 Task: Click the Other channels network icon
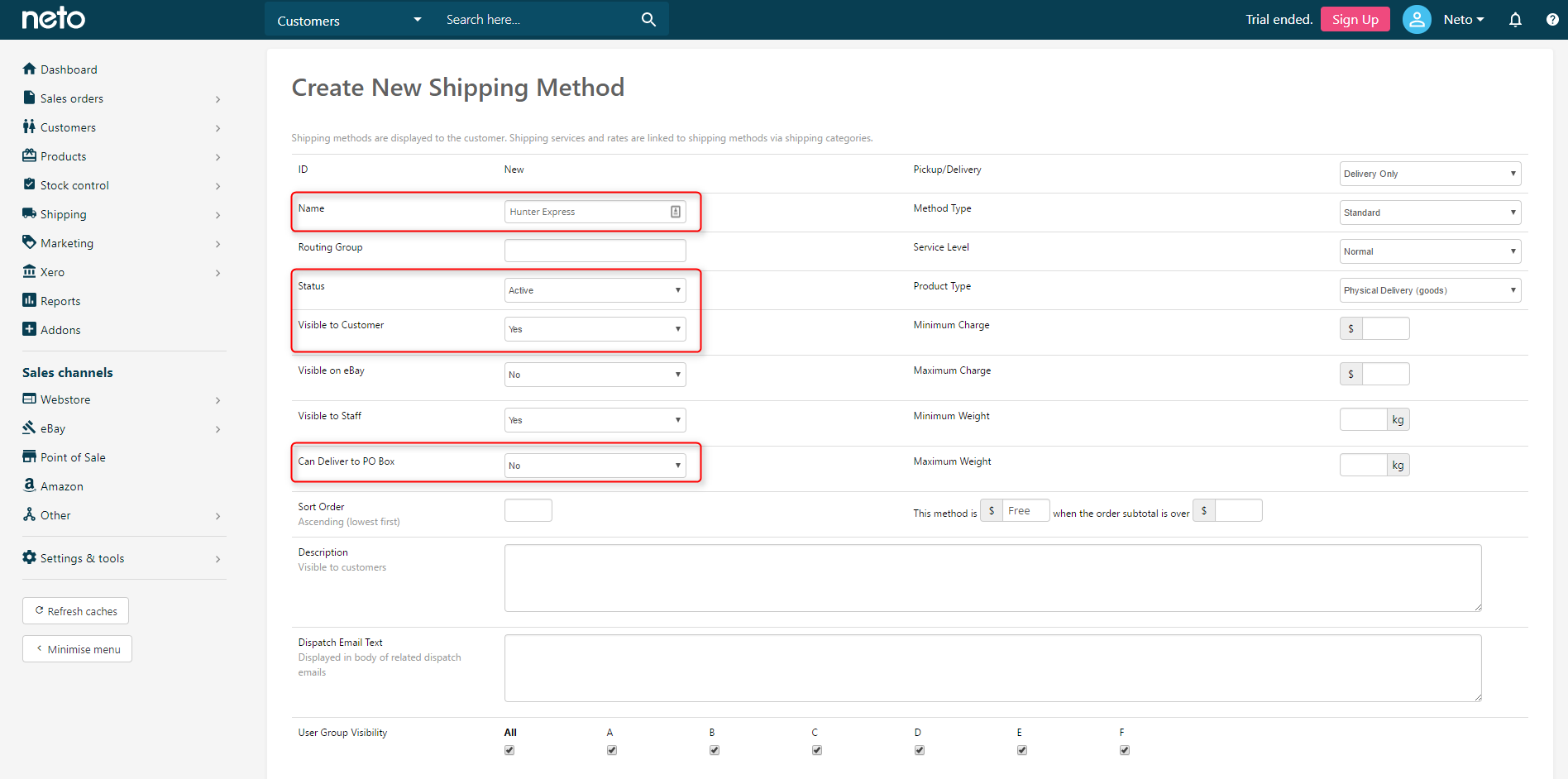pyautogui.click(x=30, y=514)
